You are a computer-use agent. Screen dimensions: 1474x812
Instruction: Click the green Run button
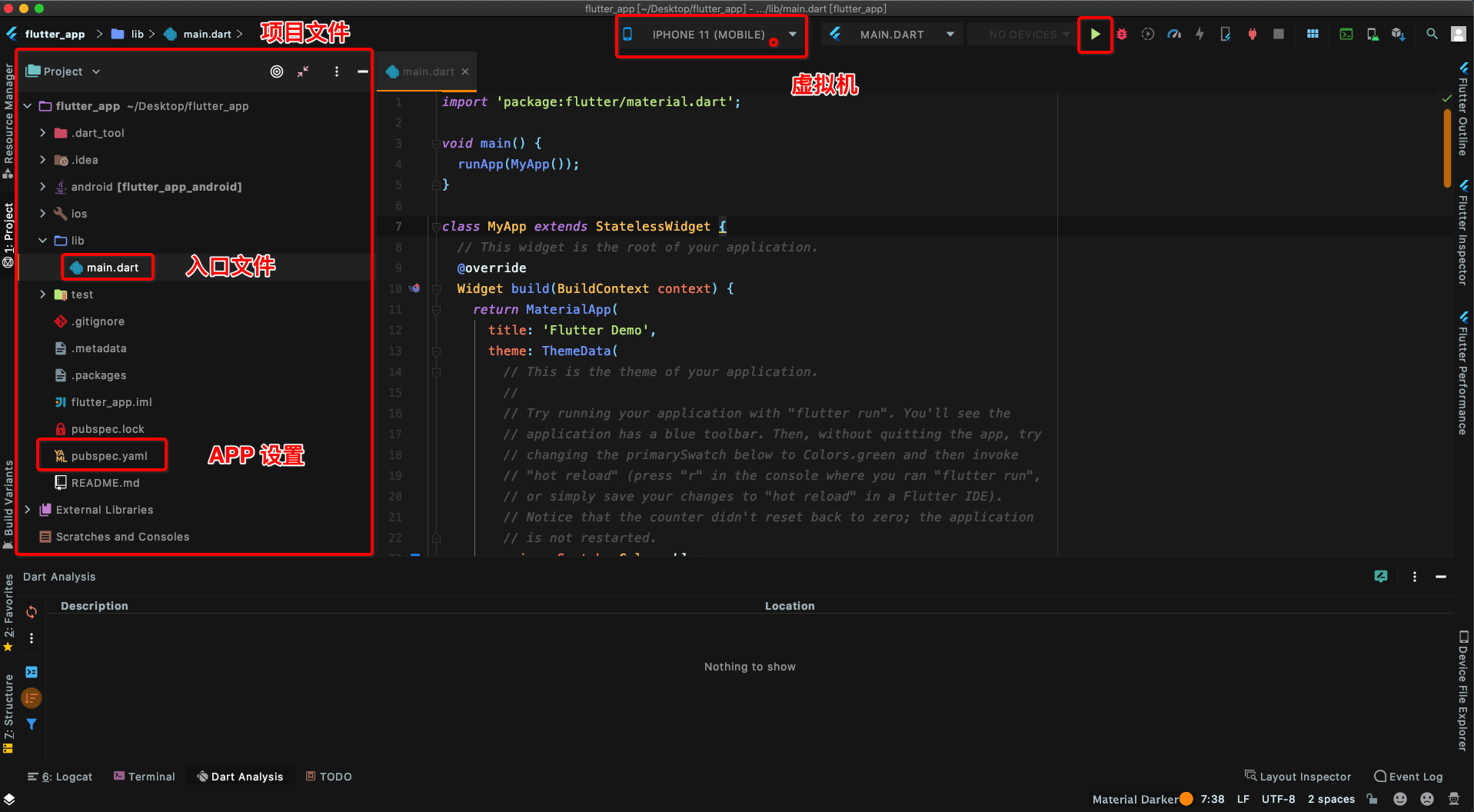tap(1095, 35)
